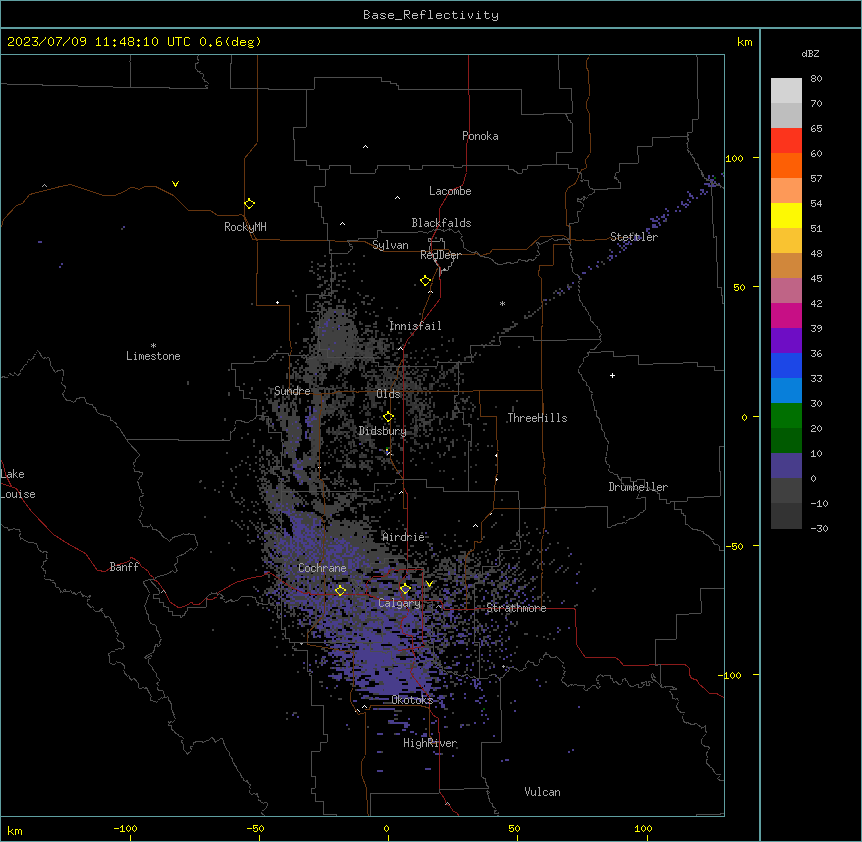Click the ThreeHills city label
Viewport: 862px width, 842px height.
537,418
